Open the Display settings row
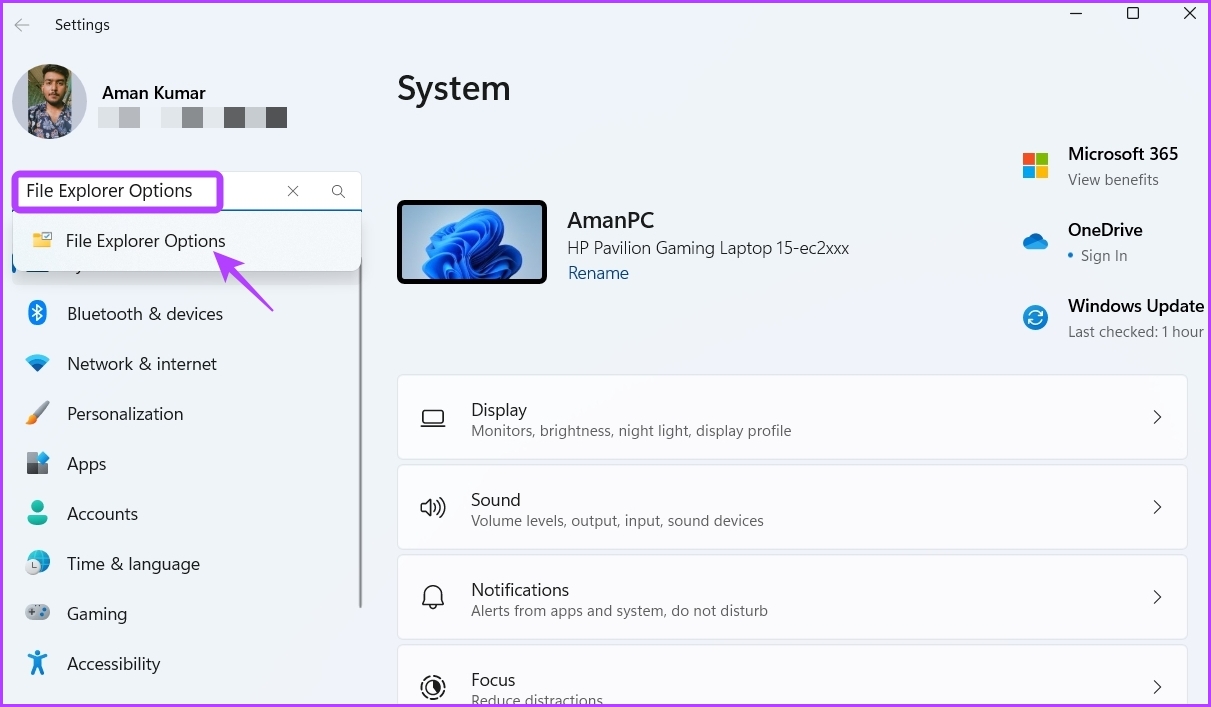This screenshot has width=1211, height=707. (792, 418)
